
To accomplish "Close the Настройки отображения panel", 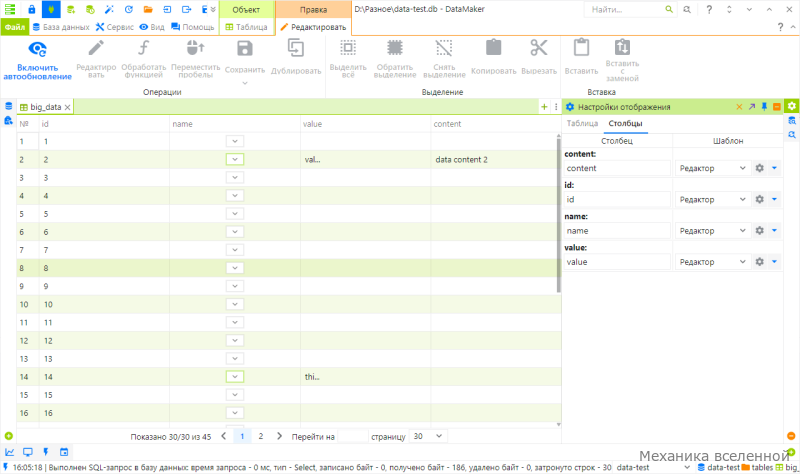I will click(739, 107).
